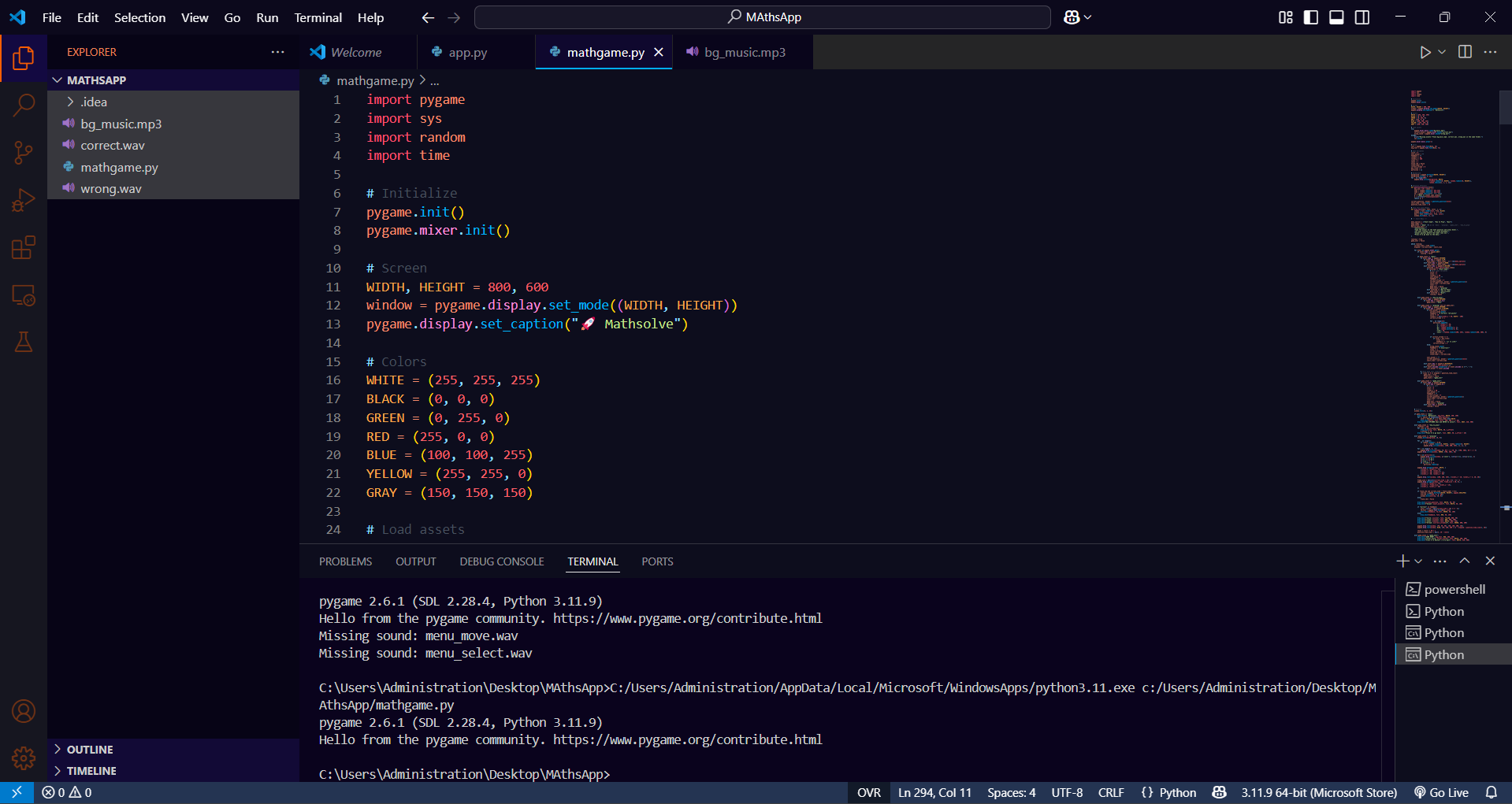1512x804 pixels.
Task: Click Go Live in status bar
Action: 1441,792
